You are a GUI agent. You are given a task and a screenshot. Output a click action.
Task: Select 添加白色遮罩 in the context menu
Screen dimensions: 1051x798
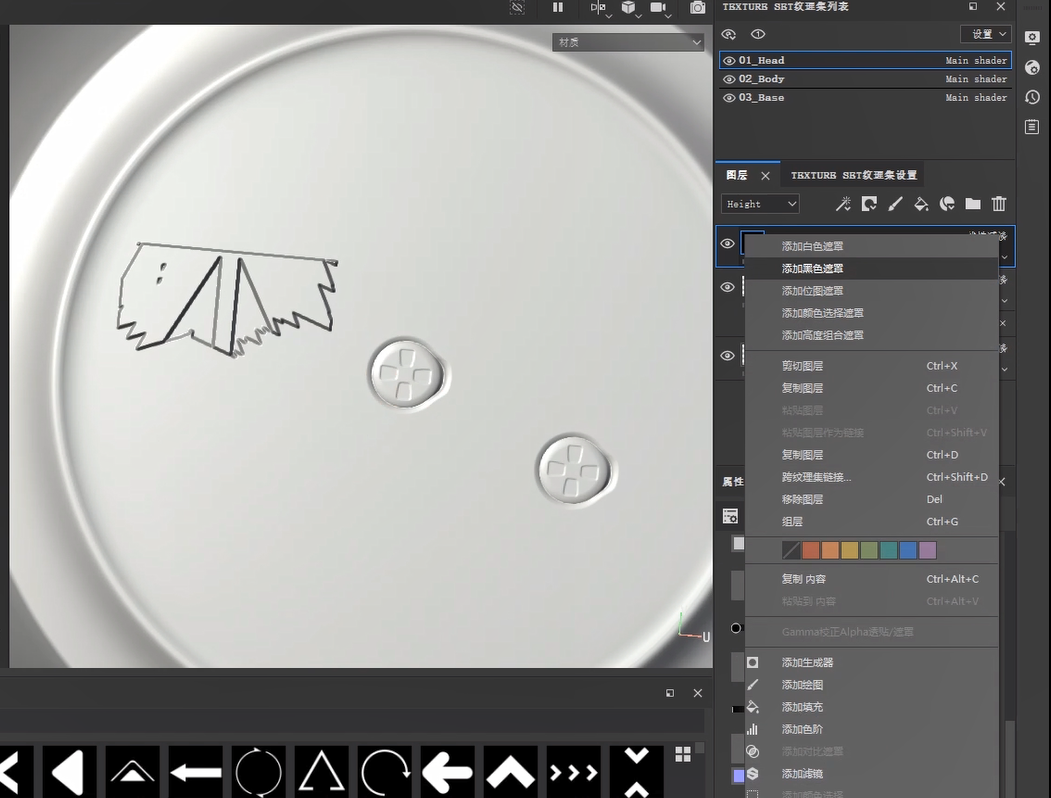tap(812, 246)
